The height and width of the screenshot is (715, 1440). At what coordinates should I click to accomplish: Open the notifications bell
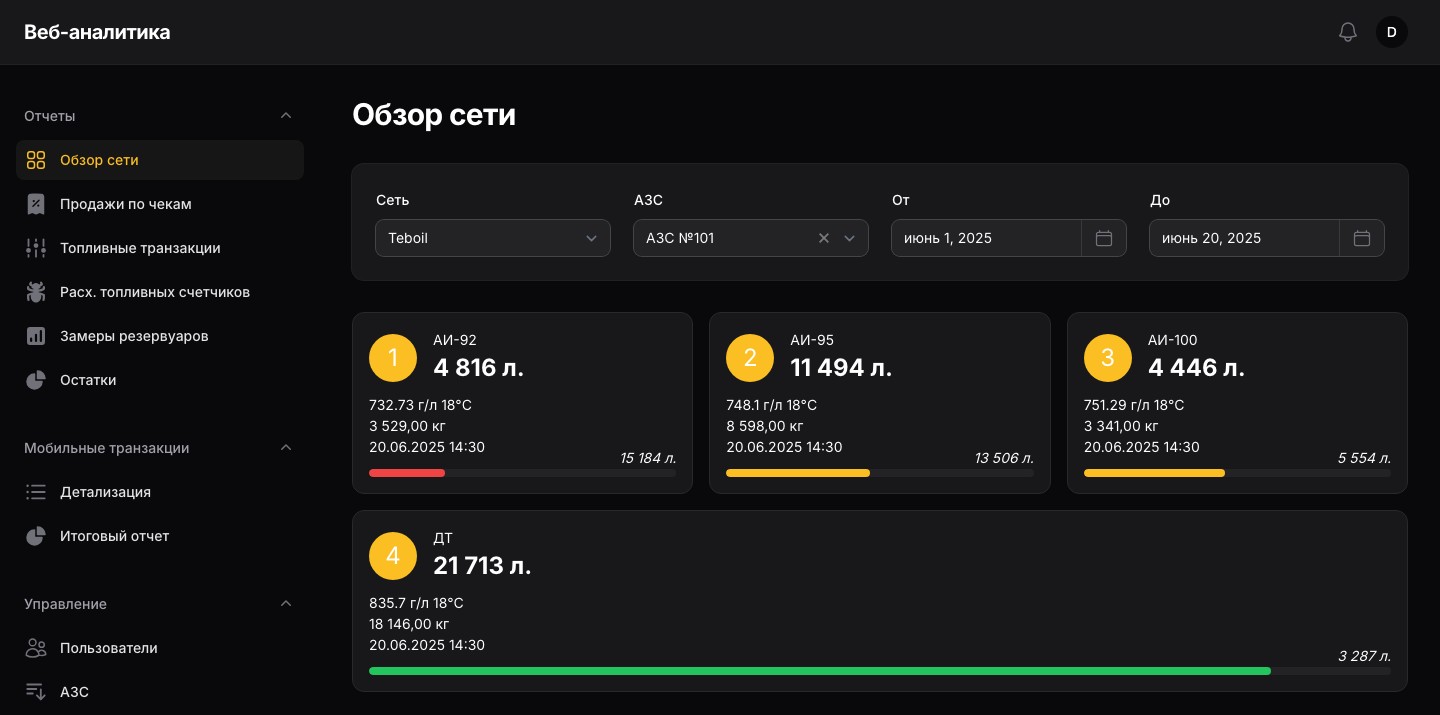click(x=1348, y=32)
